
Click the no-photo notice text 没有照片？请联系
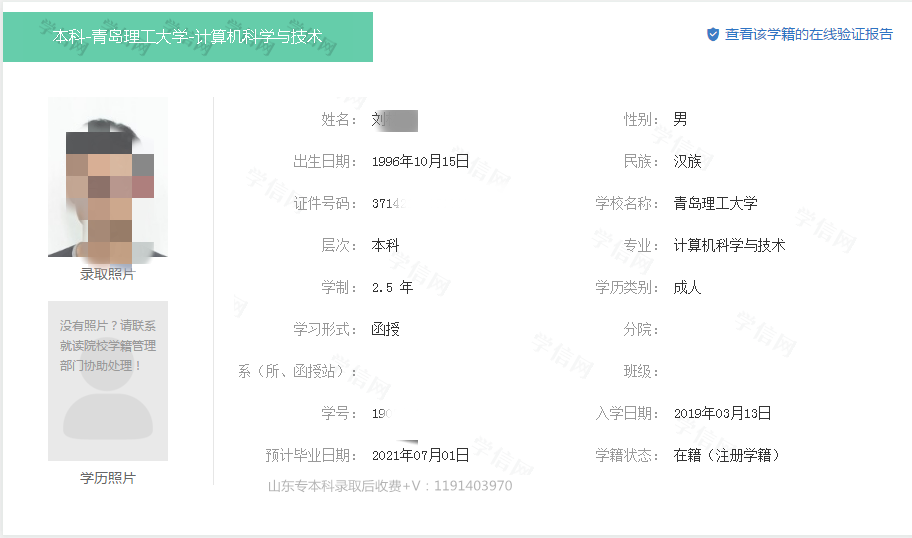point(108,326)
